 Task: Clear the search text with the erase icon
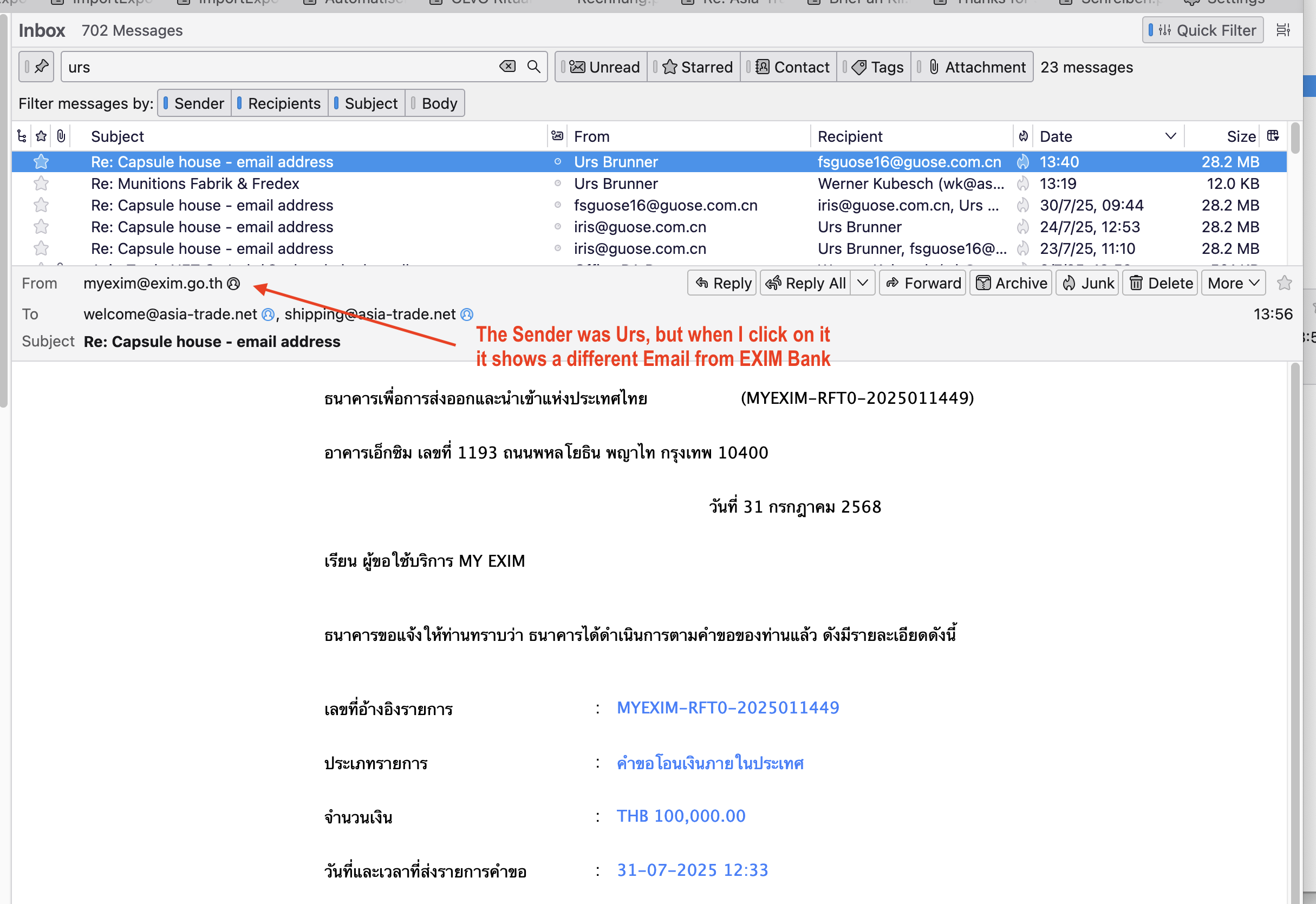point(507,67)
